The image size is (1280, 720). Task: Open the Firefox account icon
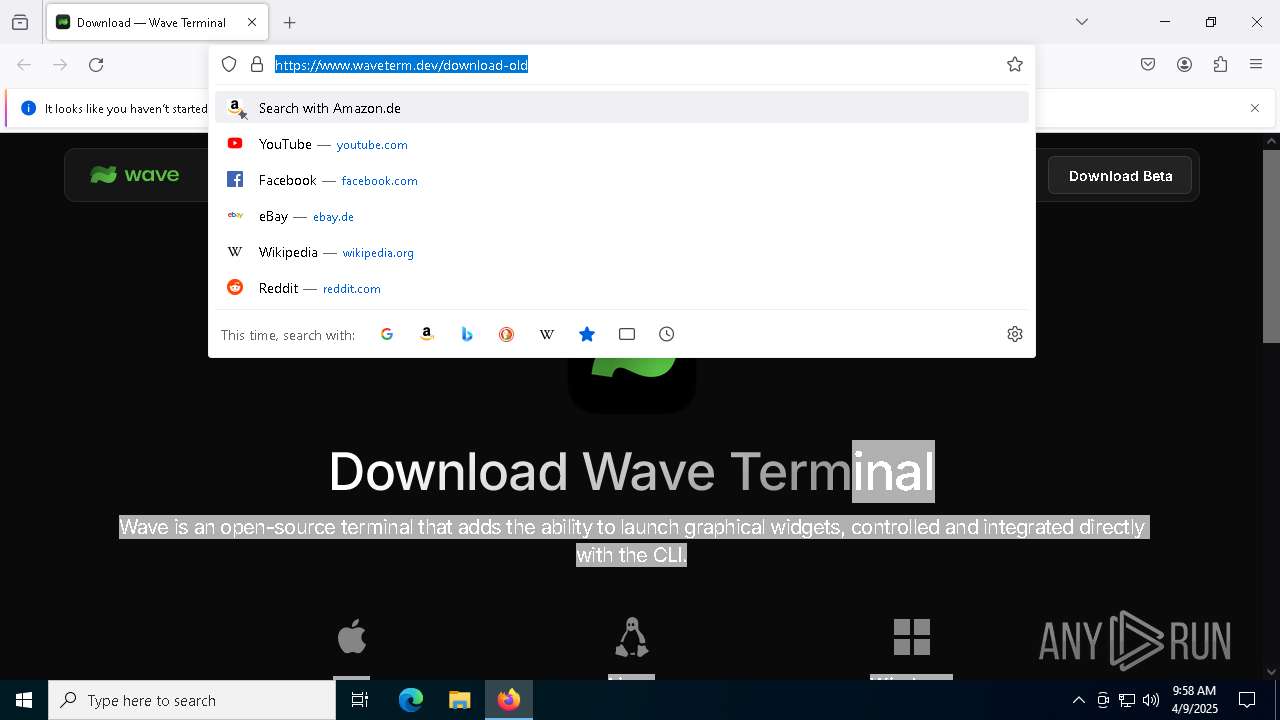(1184, 65)
